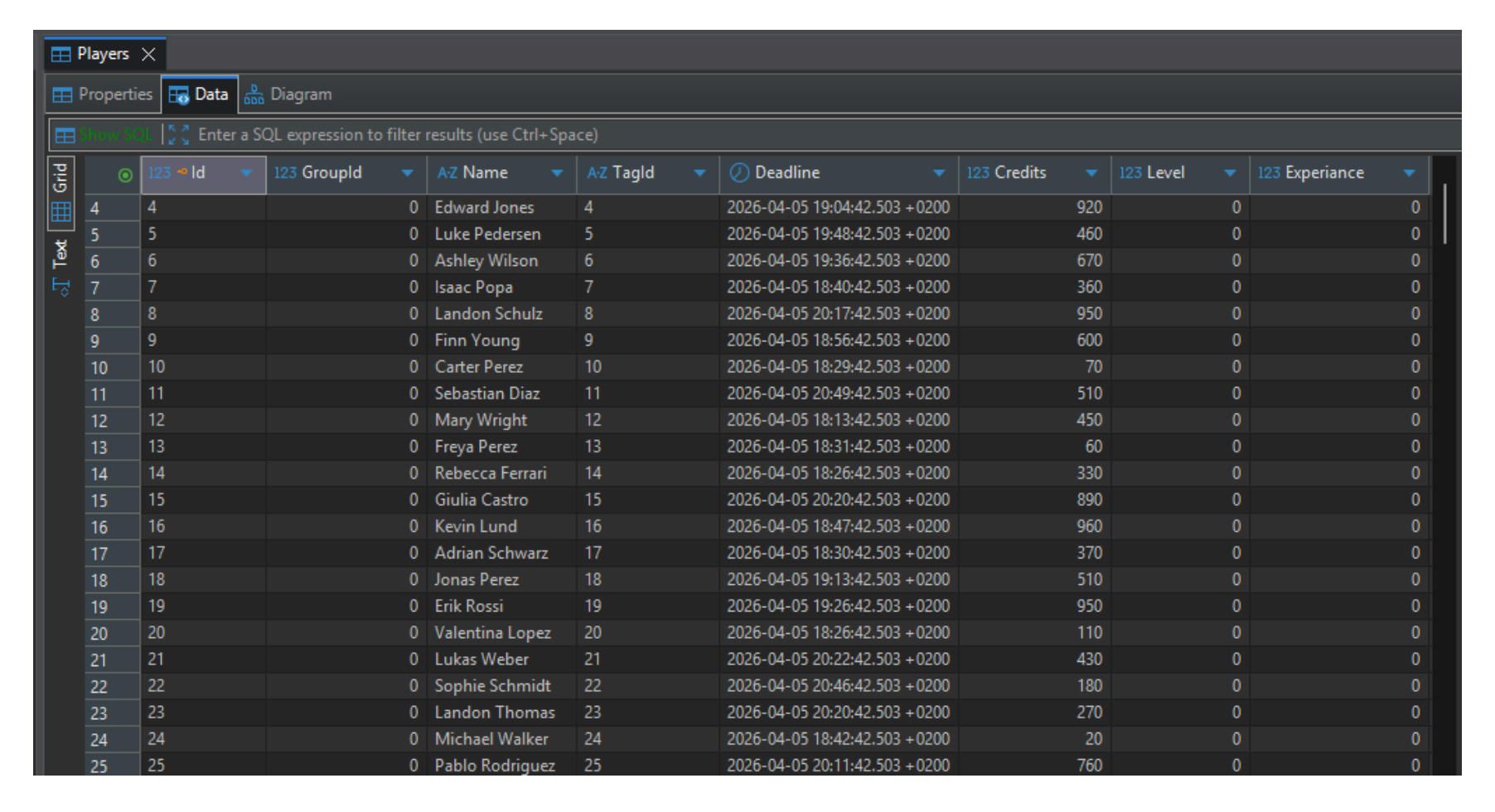Viewport: 1495px width, 812px height.
Task: Click the Players tab table icon
Action: tap(61, 55)
